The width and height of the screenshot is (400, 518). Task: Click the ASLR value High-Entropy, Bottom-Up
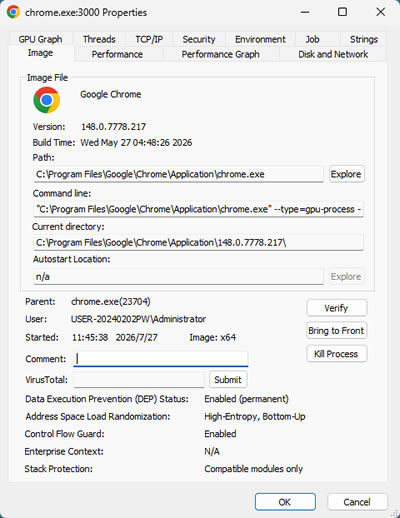[255, 417]
